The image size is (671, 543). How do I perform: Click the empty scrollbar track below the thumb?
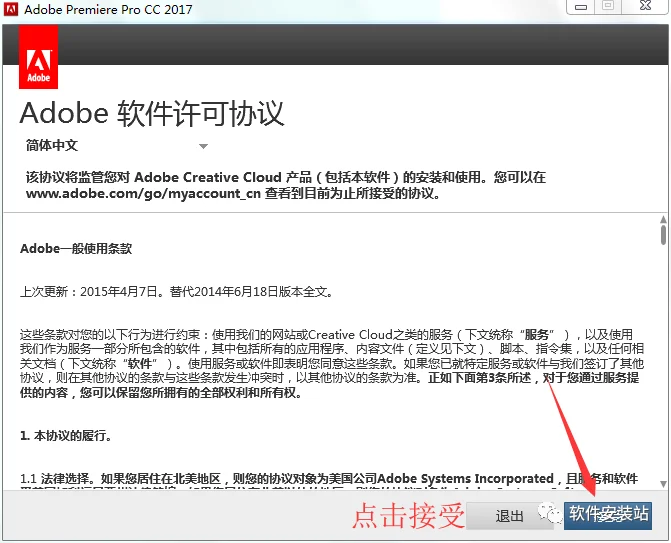663,362
